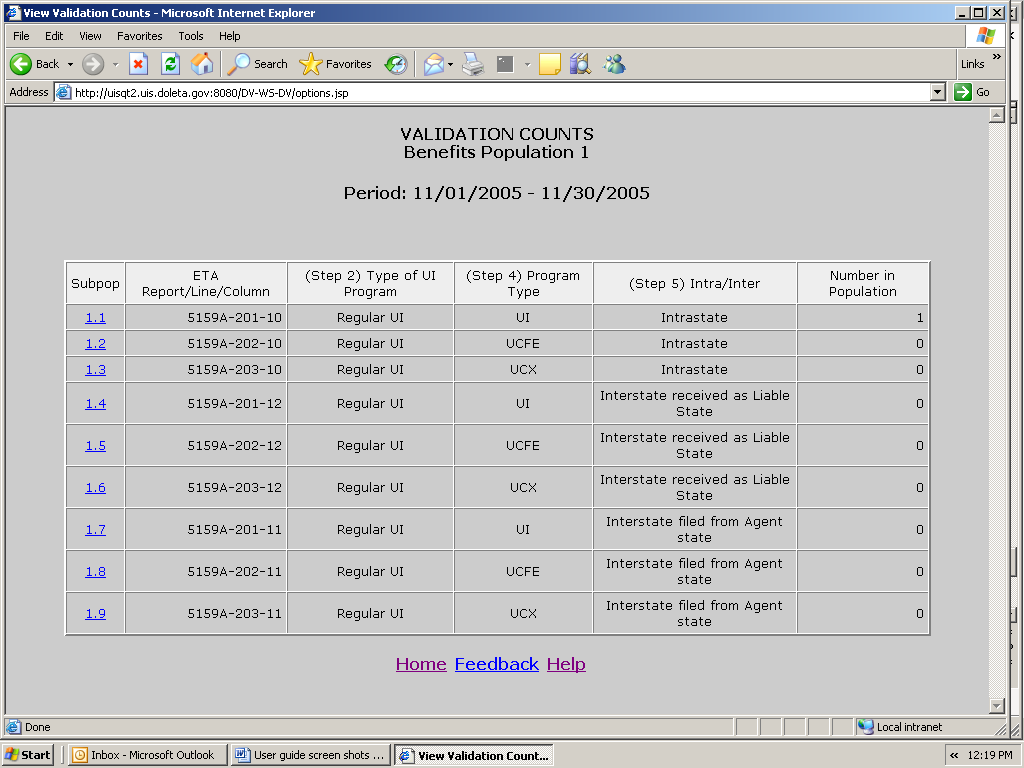
Task: Open the Mail dropdown arrow
Action: (x=450, y=64)
